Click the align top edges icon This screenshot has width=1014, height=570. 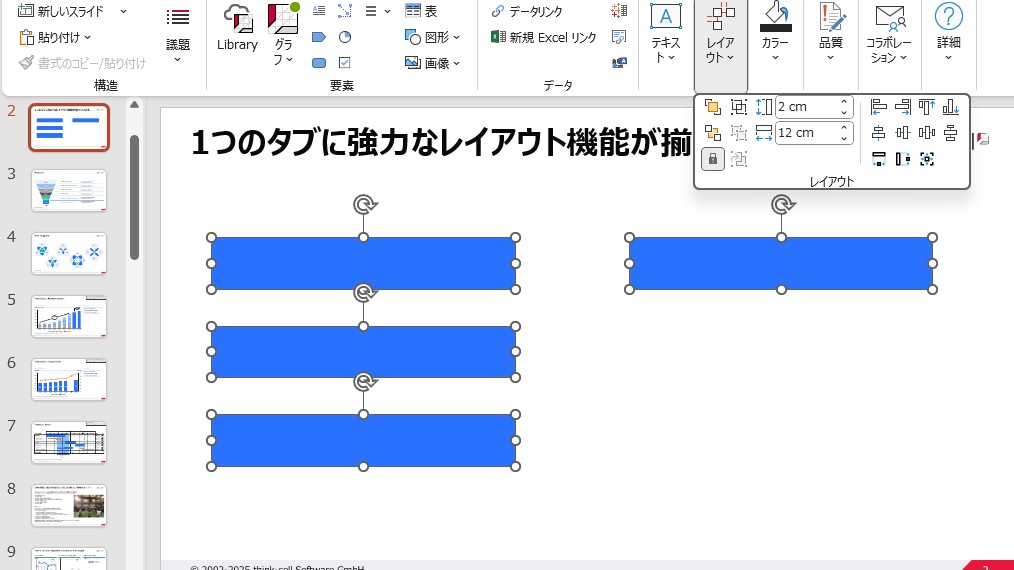(926, 107)
